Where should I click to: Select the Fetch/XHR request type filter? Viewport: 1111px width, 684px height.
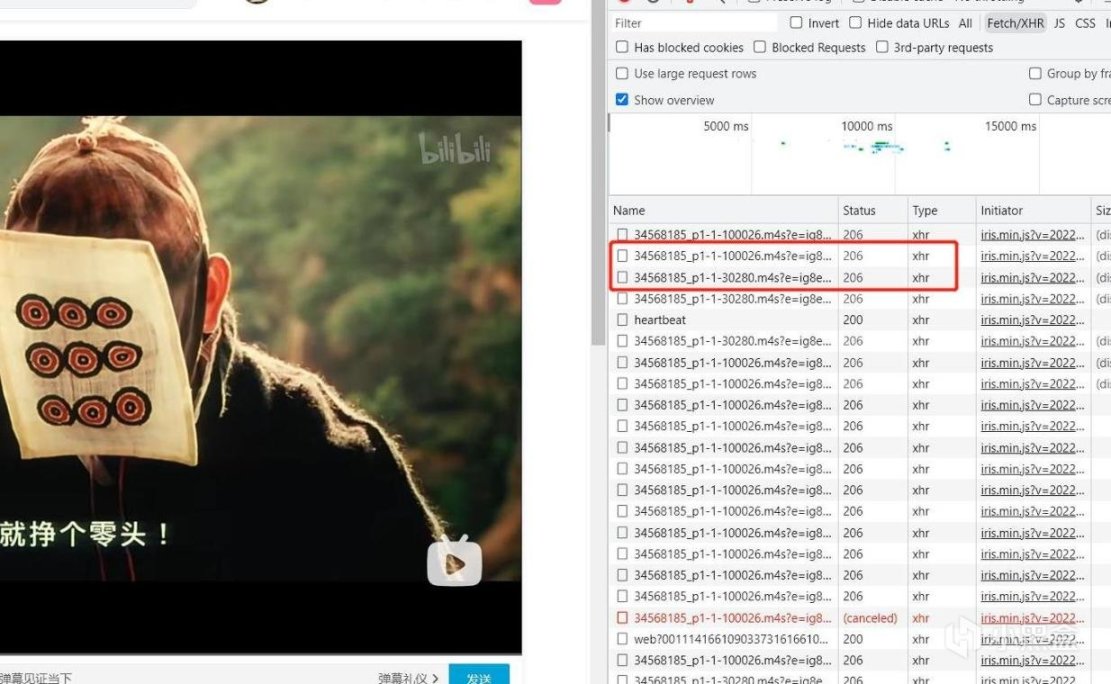click(1015, 23)
